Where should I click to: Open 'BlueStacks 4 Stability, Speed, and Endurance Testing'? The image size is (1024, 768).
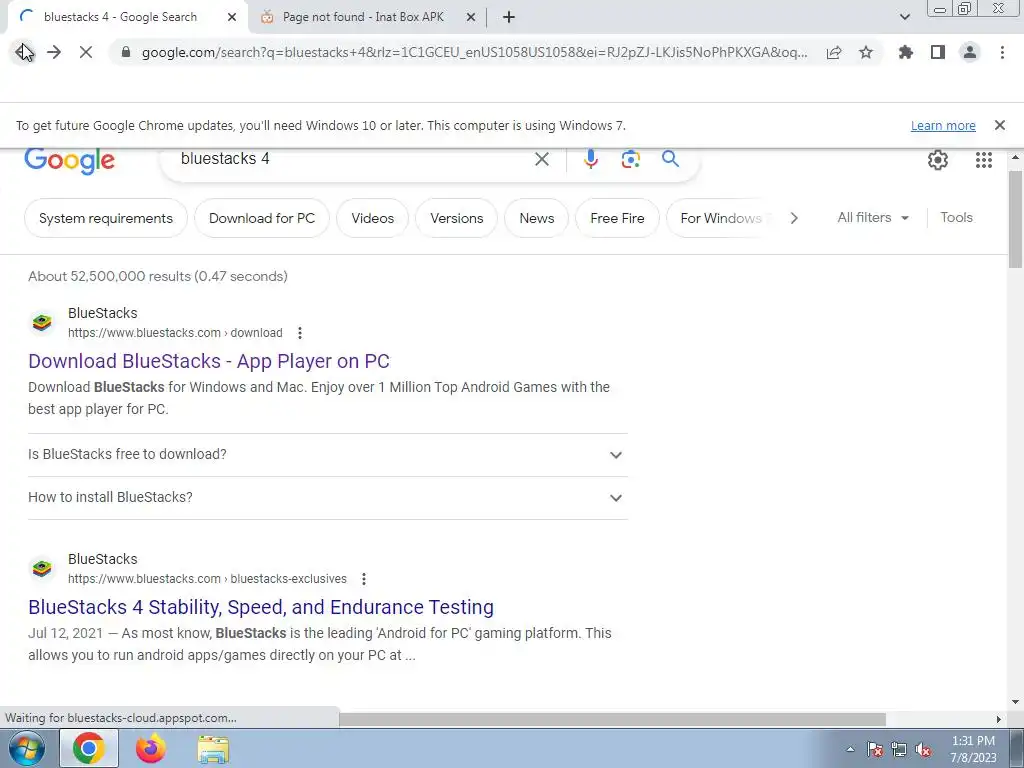point(261,607)
